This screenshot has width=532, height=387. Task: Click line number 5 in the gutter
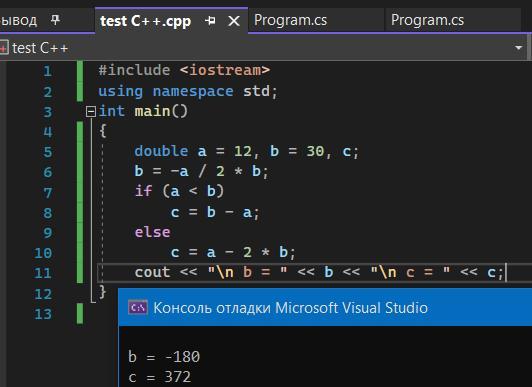(x=48, y=152)
